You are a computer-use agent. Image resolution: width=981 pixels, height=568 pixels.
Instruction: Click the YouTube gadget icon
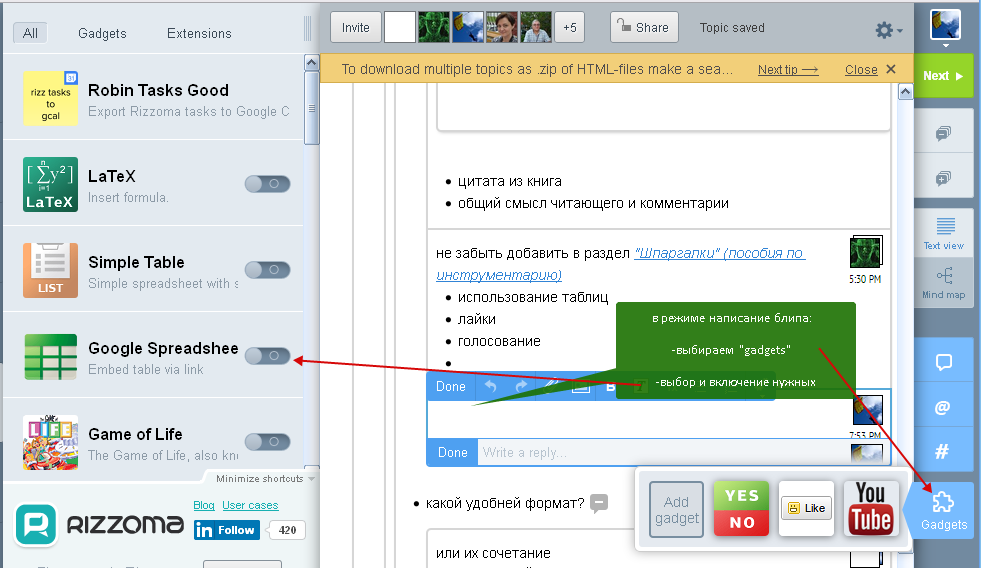[870, 509]
